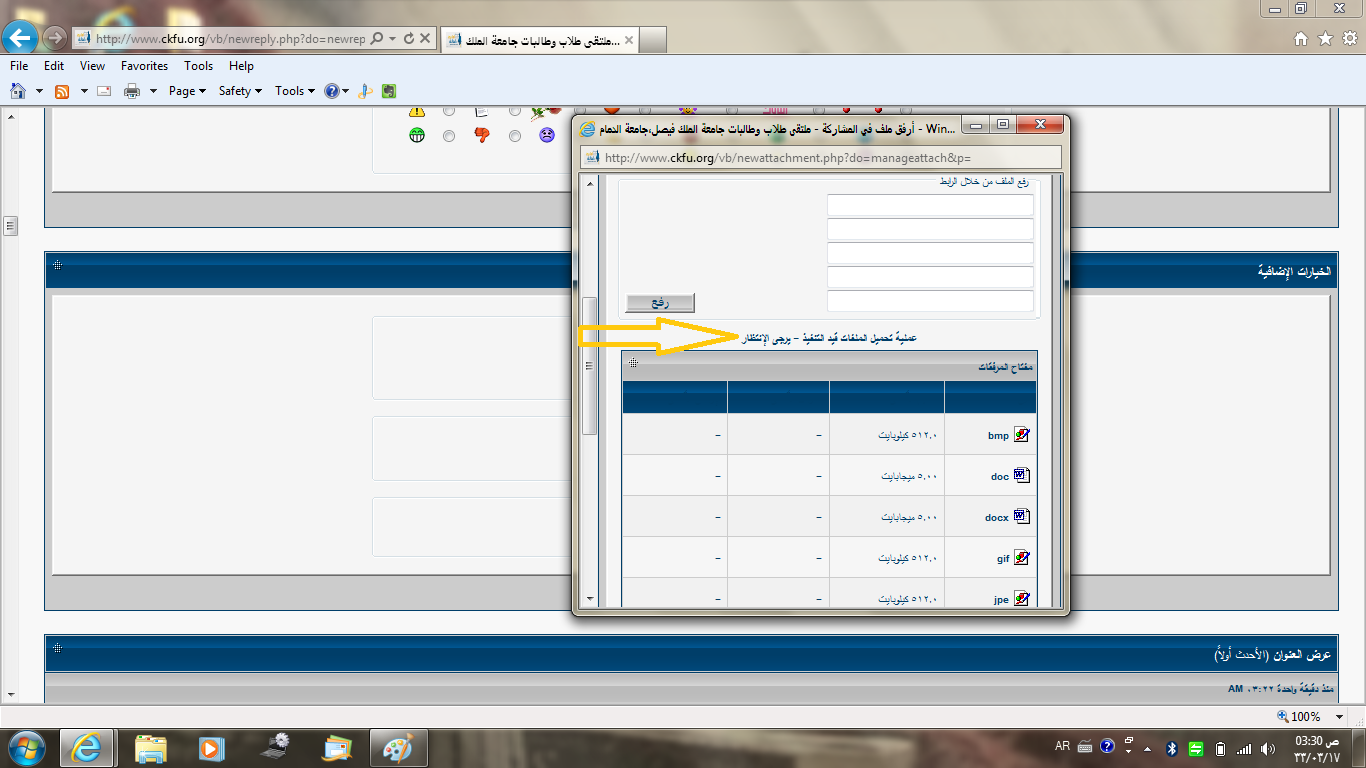Open the File menu

(x=19, y=66)
